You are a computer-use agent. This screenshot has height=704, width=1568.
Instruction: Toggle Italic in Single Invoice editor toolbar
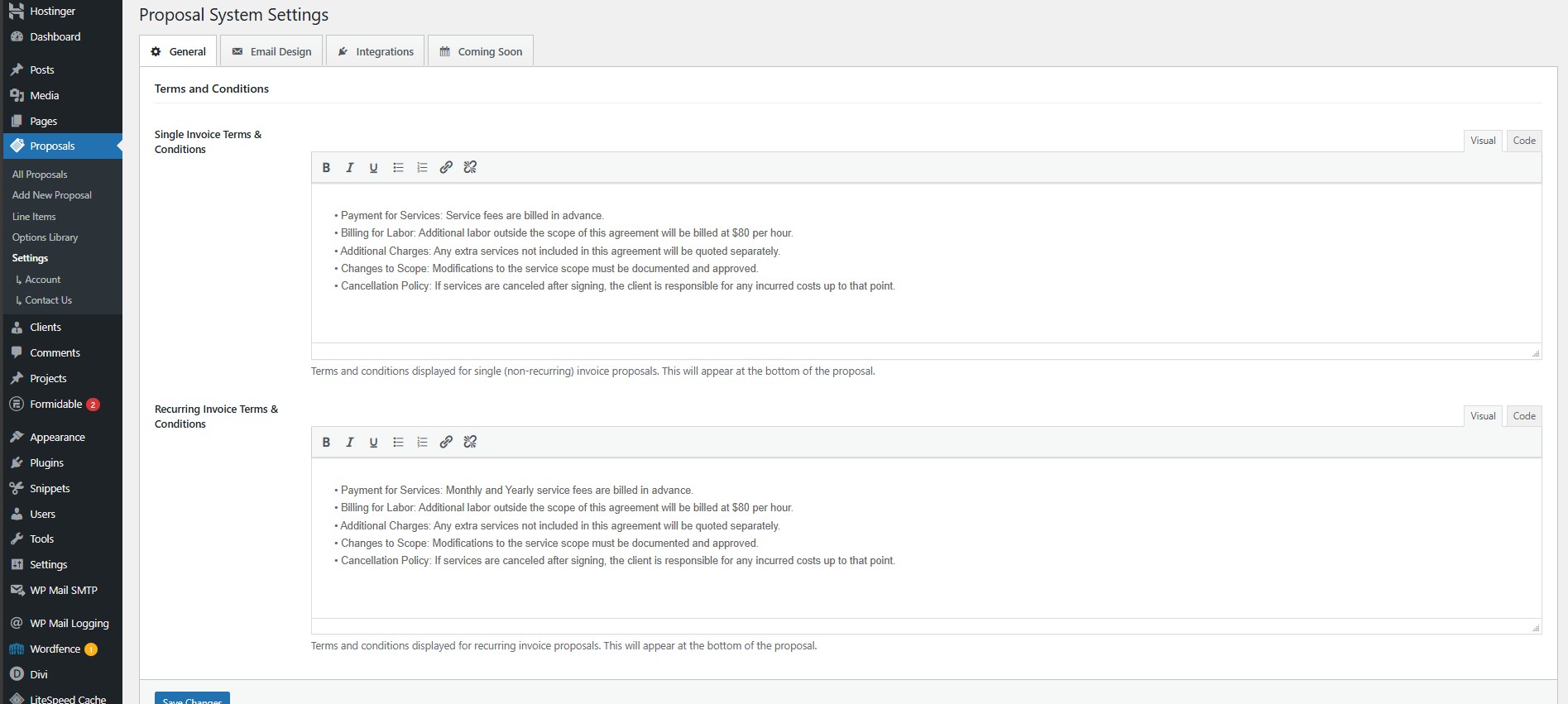click(x=350, y=167)
